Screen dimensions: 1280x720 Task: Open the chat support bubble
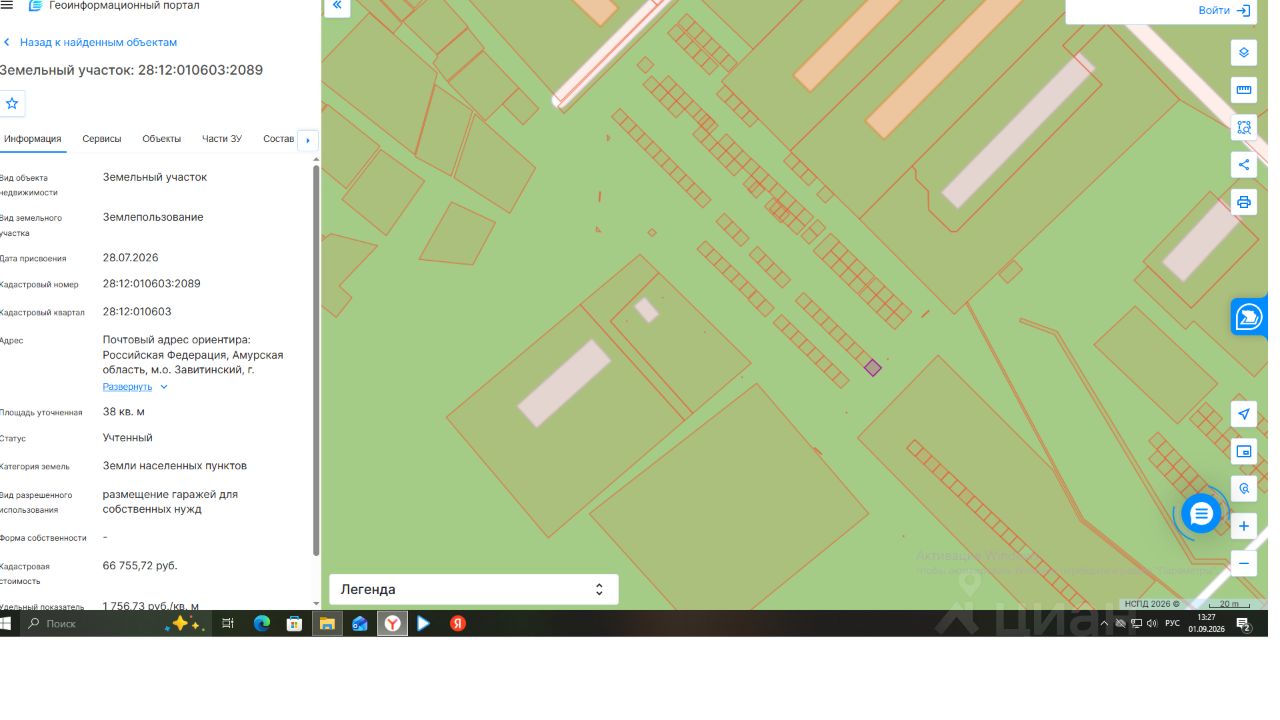[1201, 514]
